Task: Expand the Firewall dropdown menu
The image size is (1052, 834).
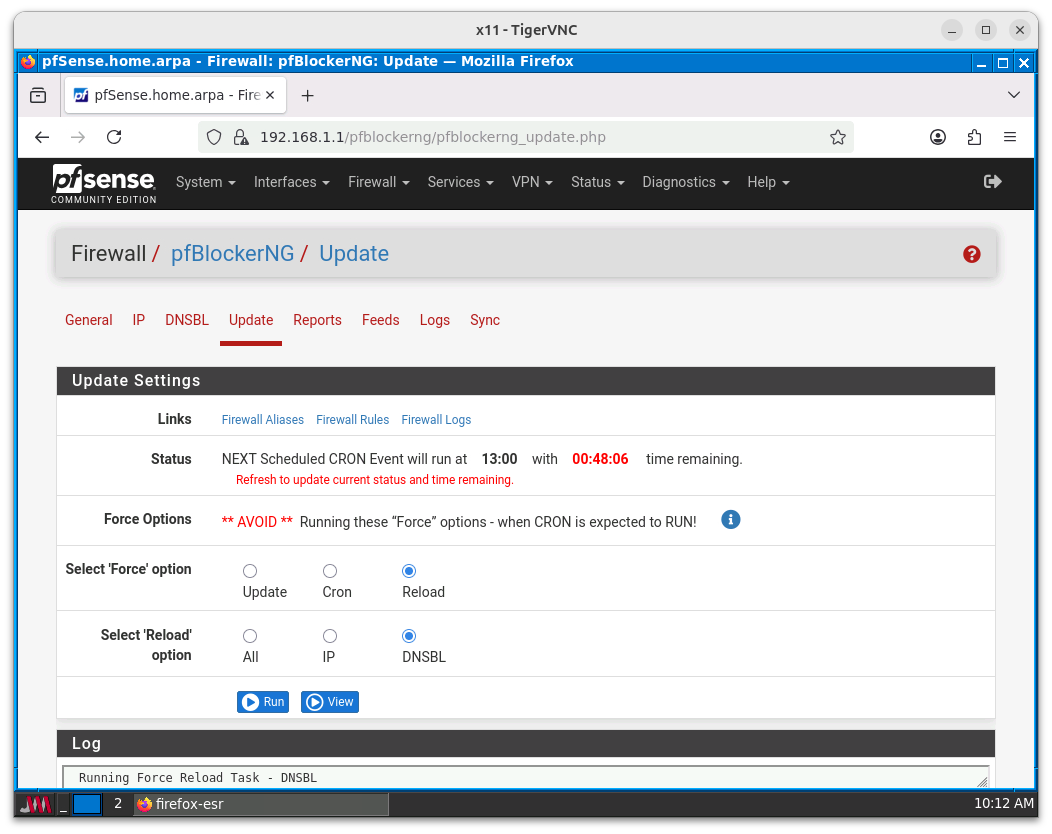Action: (x=378, y=183)
